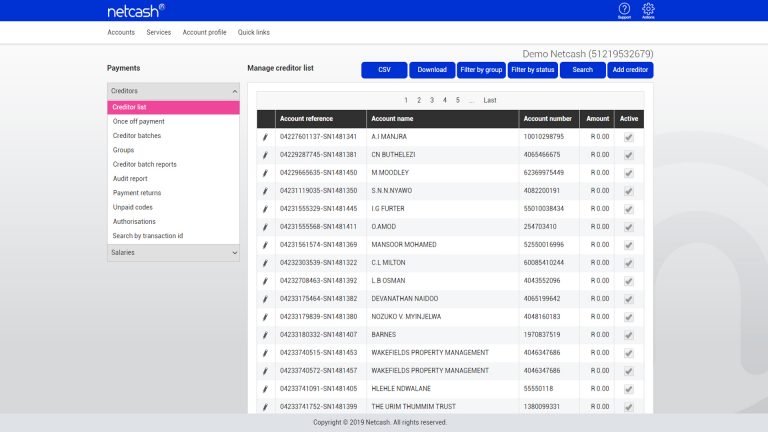Screen dimensions: 768x432
Task: Go to Groups in sidebar
Action: (123, 150)
